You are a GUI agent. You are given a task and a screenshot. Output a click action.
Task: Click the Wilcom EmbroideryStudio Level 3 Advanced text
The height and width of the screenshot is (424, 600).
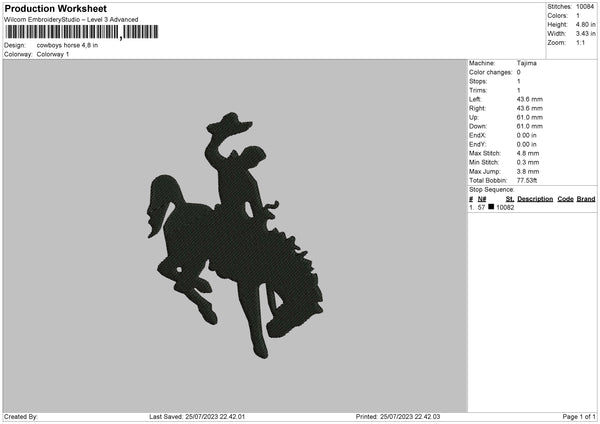71,20
